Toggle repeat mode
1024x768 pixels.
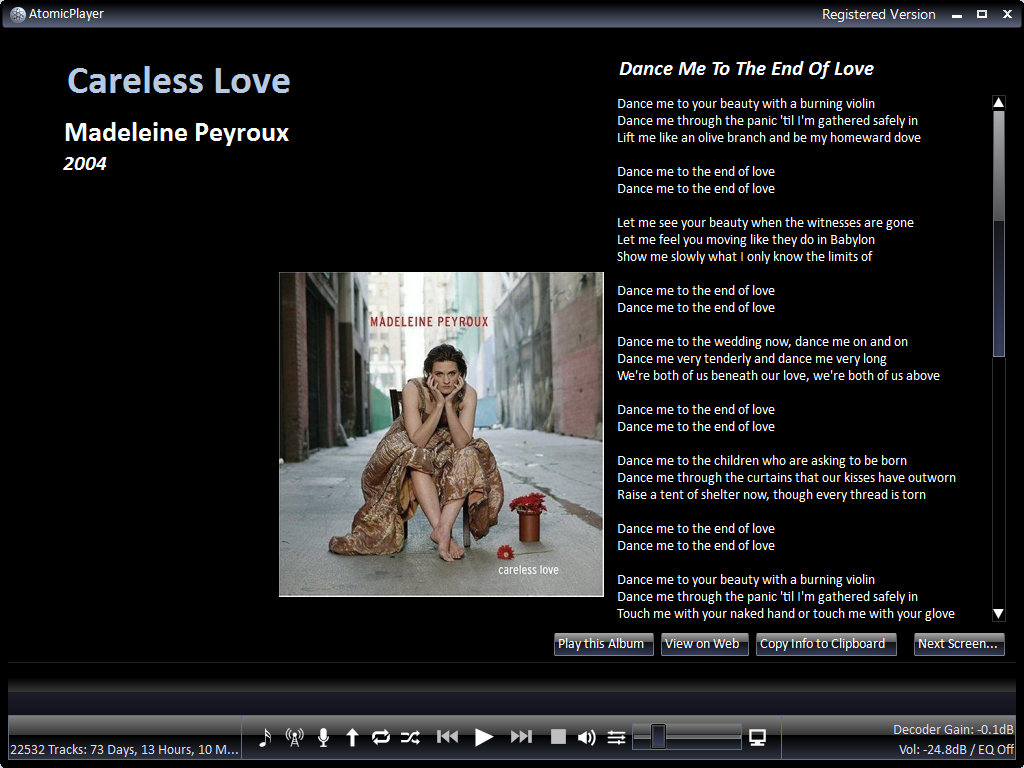(x=381, y=737)
